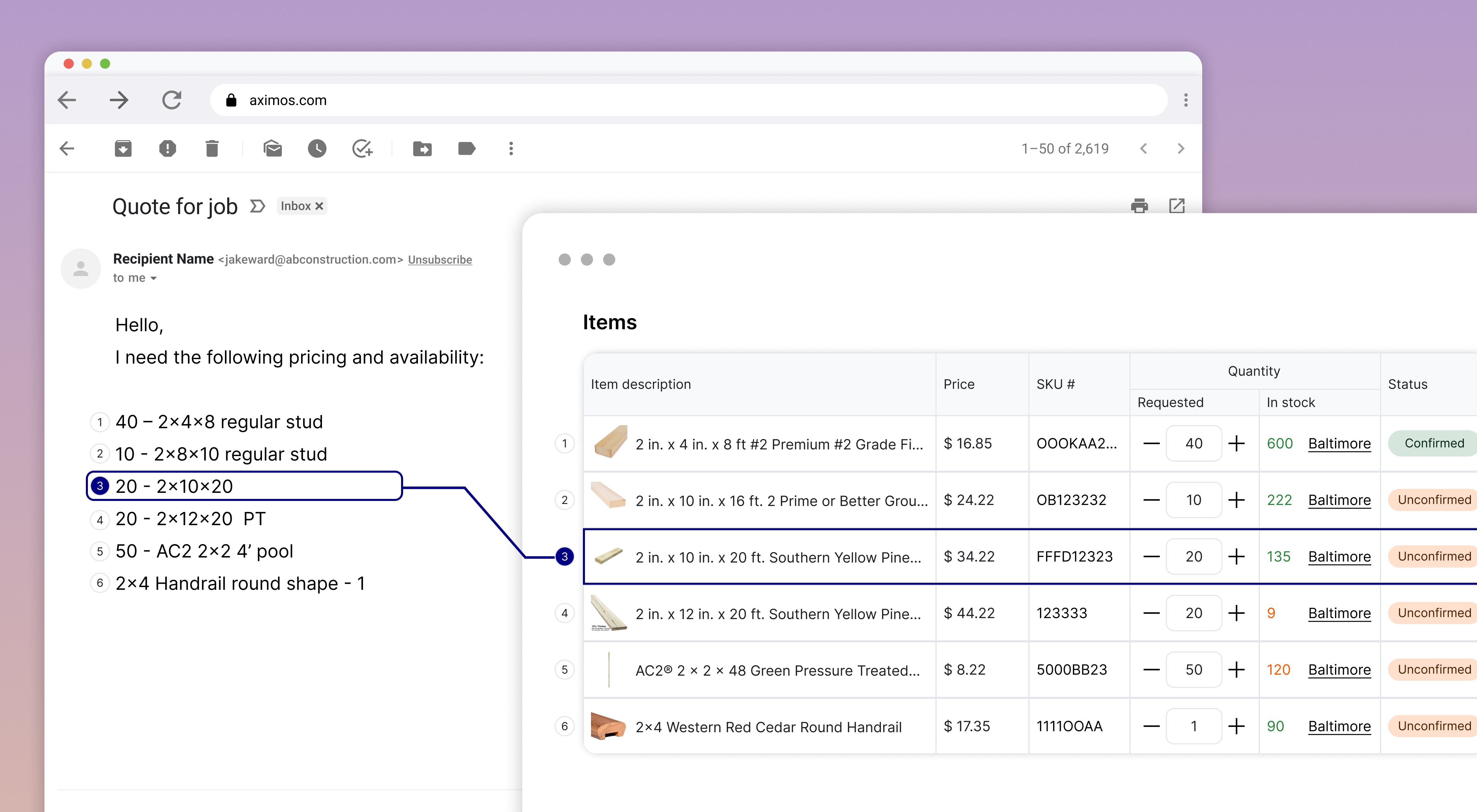The height and width of the screenshot is (812, 1477).
Task: Expand the 'to me' recipient details arrow
Action: (153, 278)
